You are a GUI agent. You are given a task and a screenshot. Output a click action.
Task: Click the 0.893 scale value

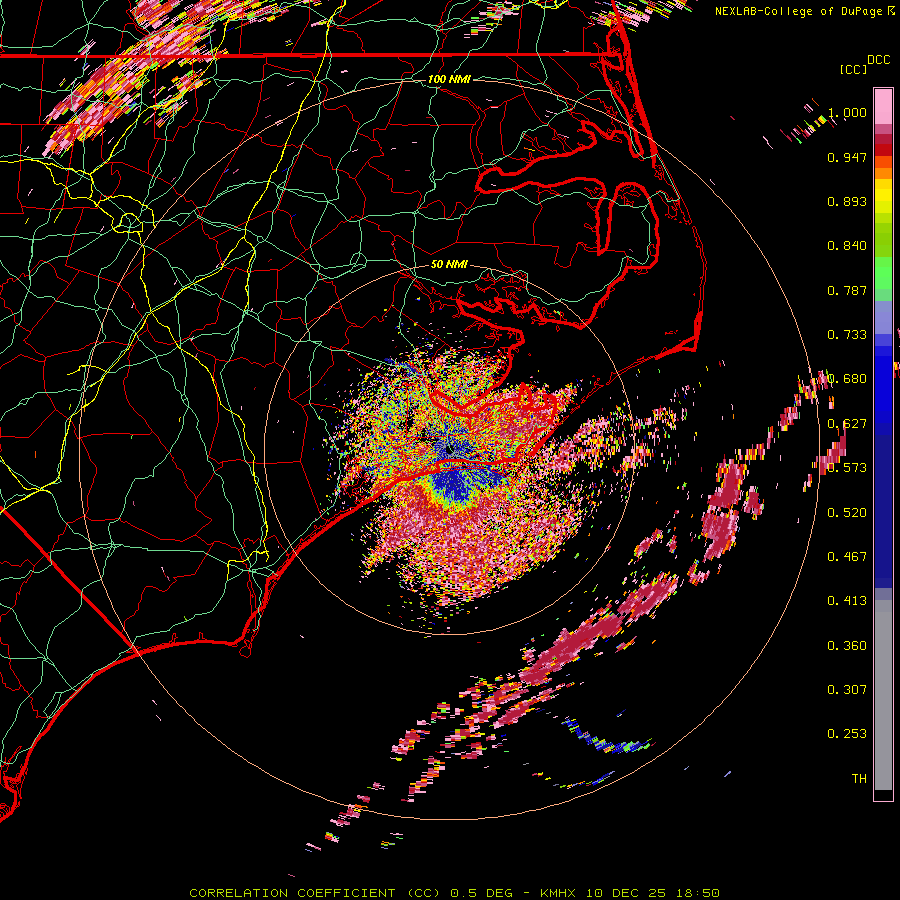847,201
